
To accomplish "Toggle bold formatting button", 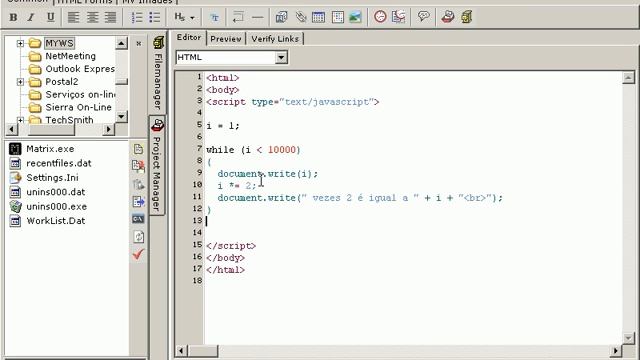I will pyautogui.click(x=13, y=18).
